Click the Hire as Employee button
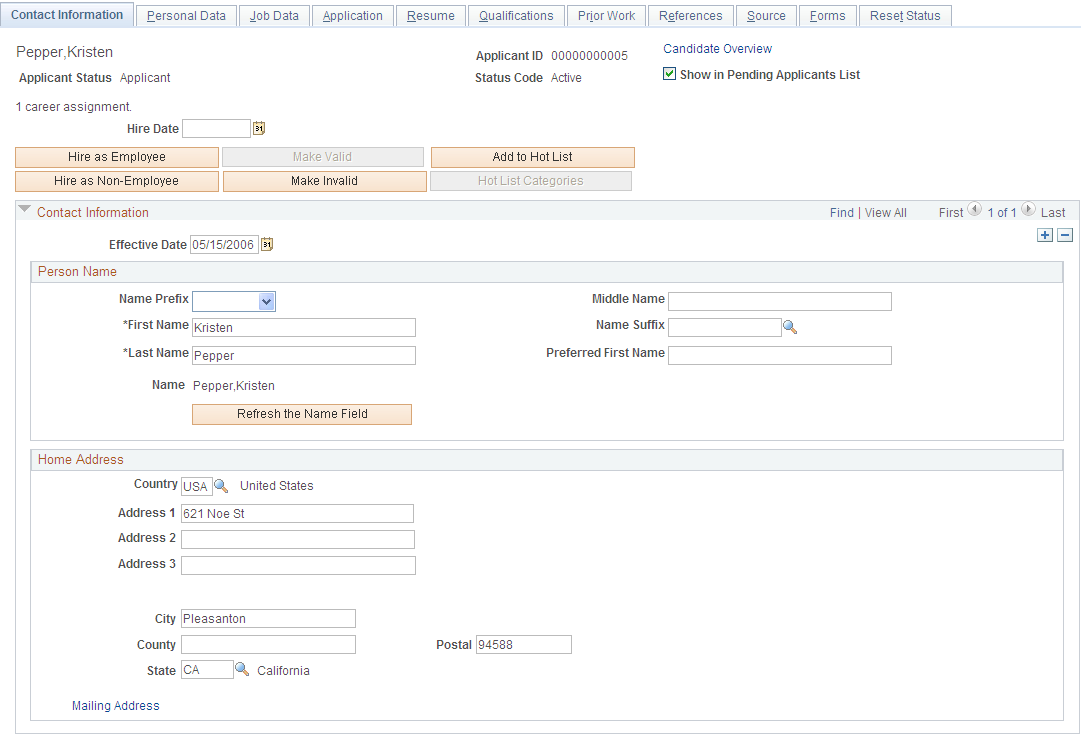 coord(117,157)
